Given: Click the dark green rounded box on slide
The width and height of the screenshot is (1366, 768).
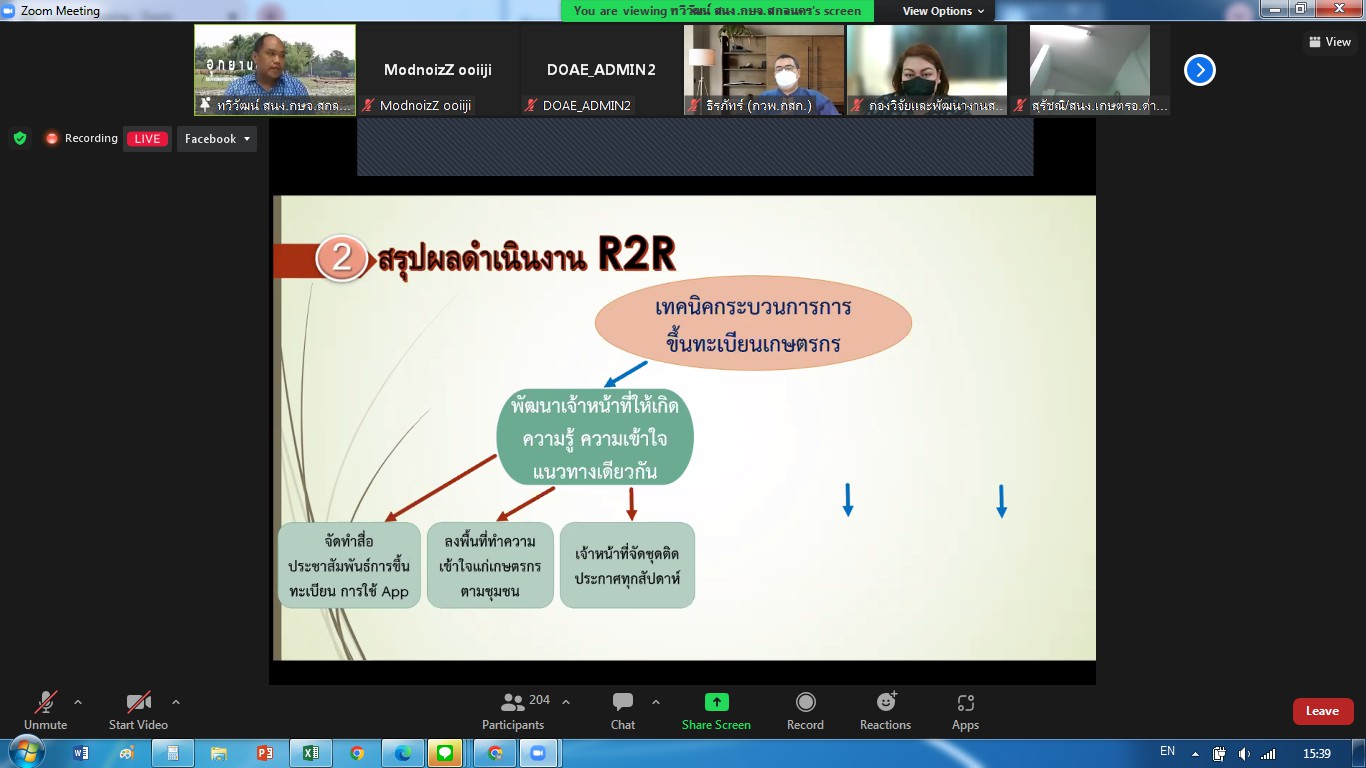Looking at the screenshot, I should [x=595, y=437].
